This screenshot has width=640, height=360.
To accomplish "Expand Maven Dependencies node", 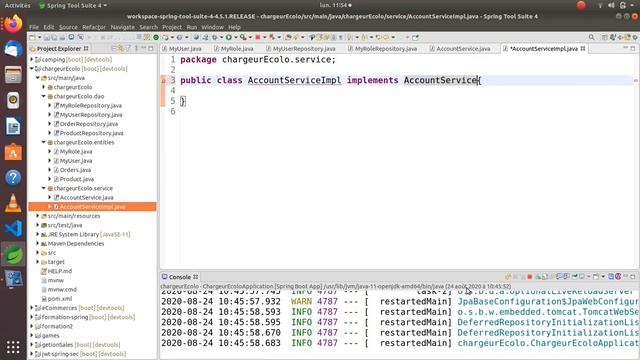I will pyautogui.click(x=38, y=244).
